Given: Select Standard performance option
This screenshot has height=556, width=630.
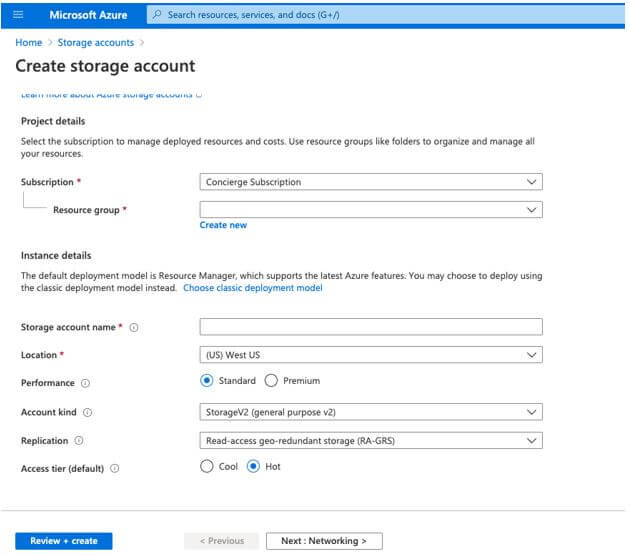Looking at the screenshot, I should tap(207, 381).
